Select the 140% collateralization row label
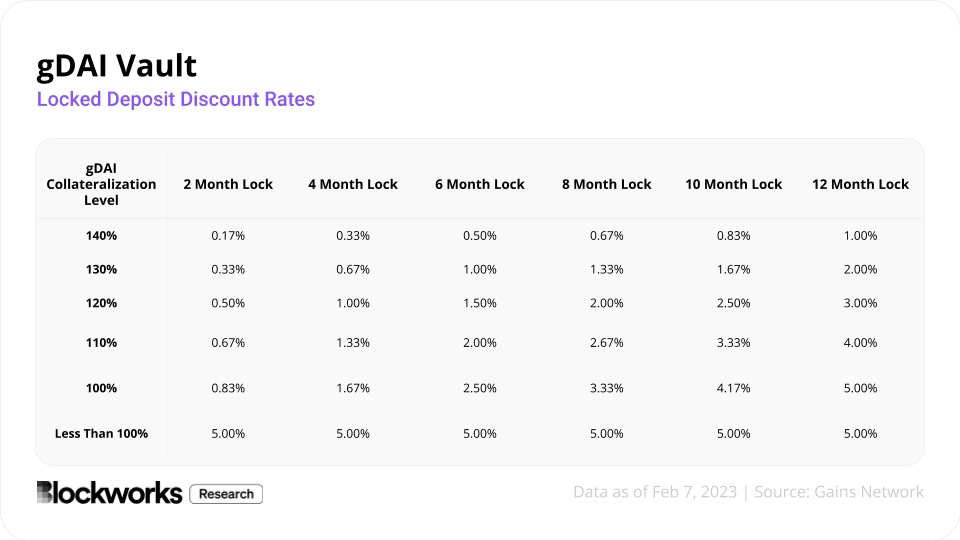The image size is (960, 540). pyautogui.click(x=101, y=236)
